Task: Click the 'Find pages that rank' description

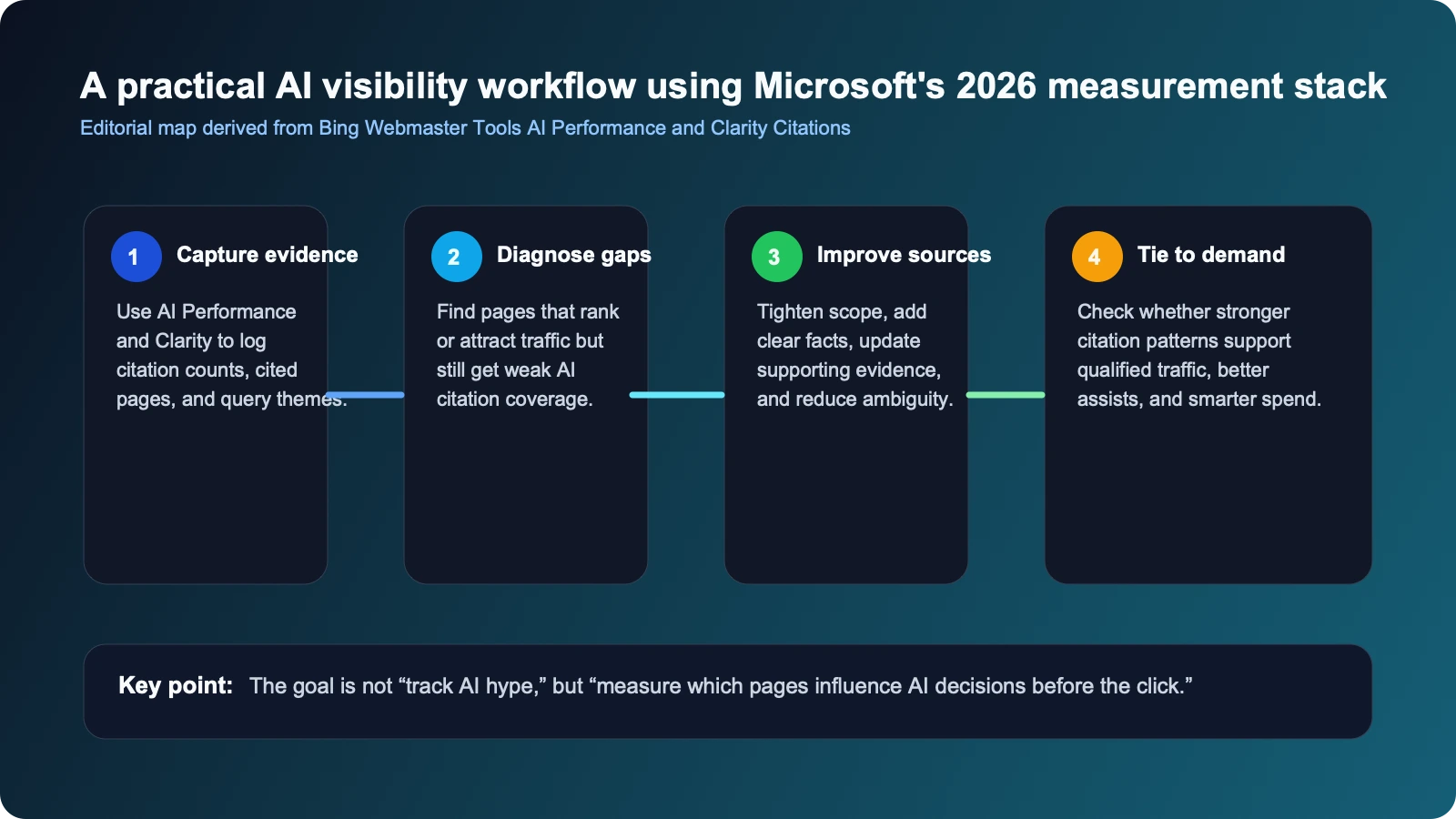Action: (528, 356)
